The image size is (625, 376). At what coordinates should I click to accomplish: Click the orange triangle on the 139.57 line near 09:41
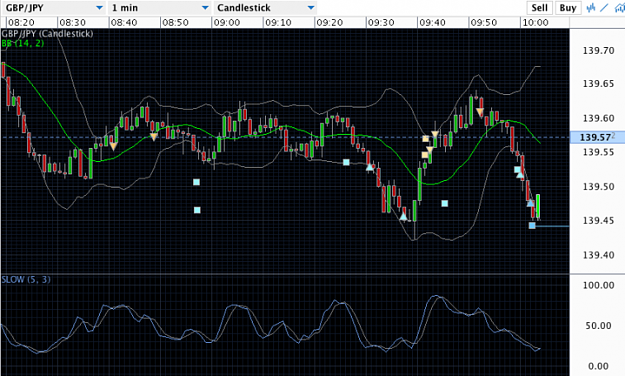435,134
